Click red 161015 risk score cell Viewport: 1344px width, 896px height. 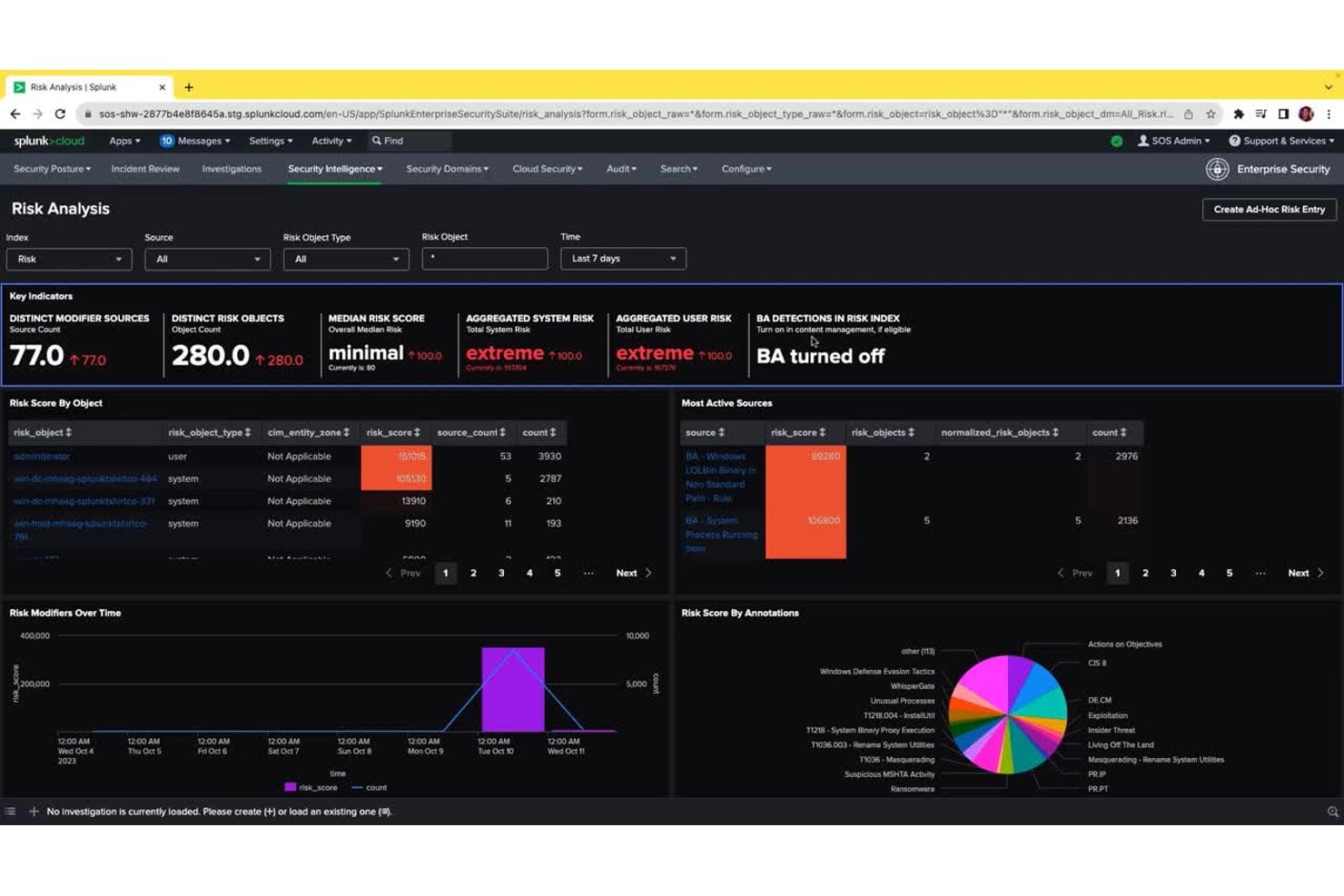[396, 457]
